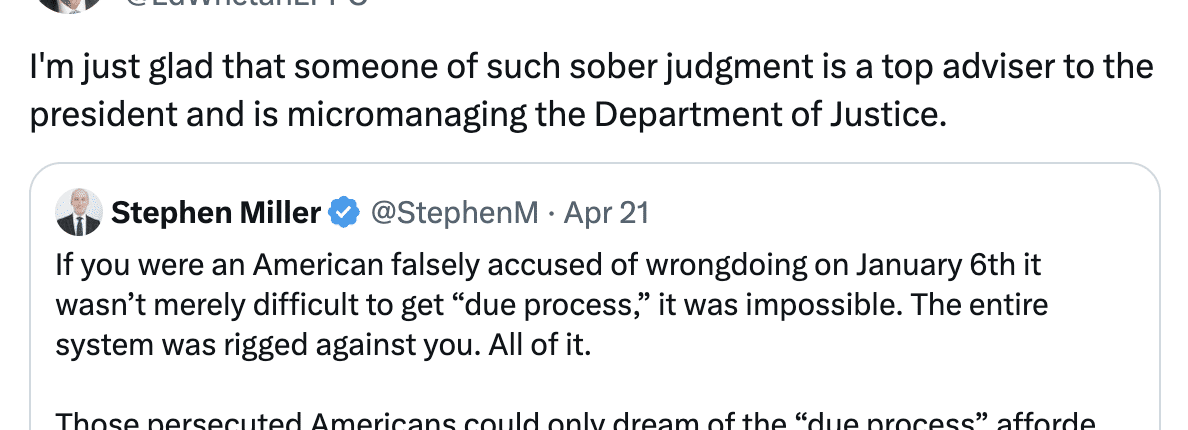Click the "micromanaging the Department of Justice" line
The image size is (1188, 430).
[488, 115]
